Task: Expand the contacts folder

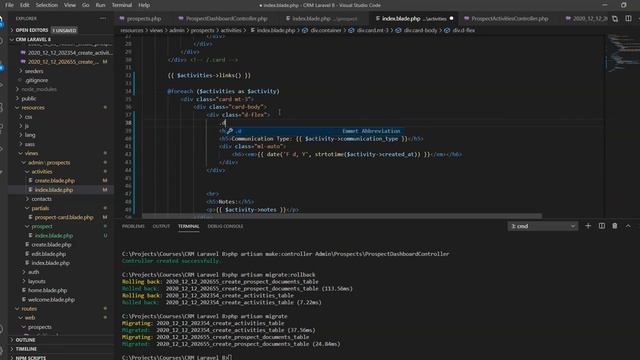Action: point(41,199)
